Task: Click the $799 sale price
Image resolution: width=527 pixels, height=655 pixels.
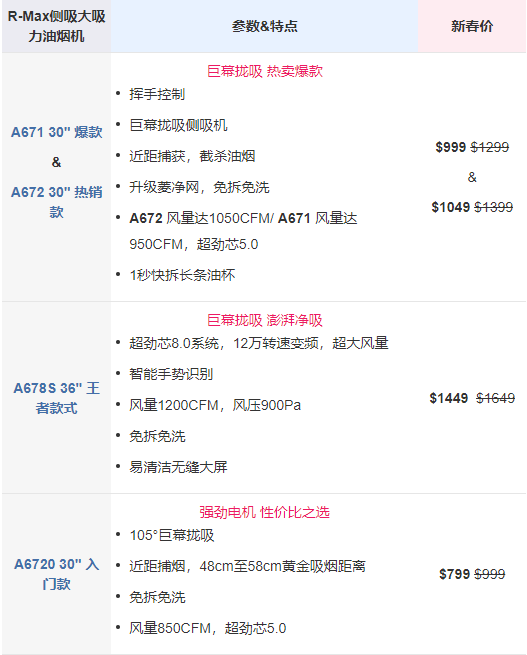Action: [x=454, y=574]
